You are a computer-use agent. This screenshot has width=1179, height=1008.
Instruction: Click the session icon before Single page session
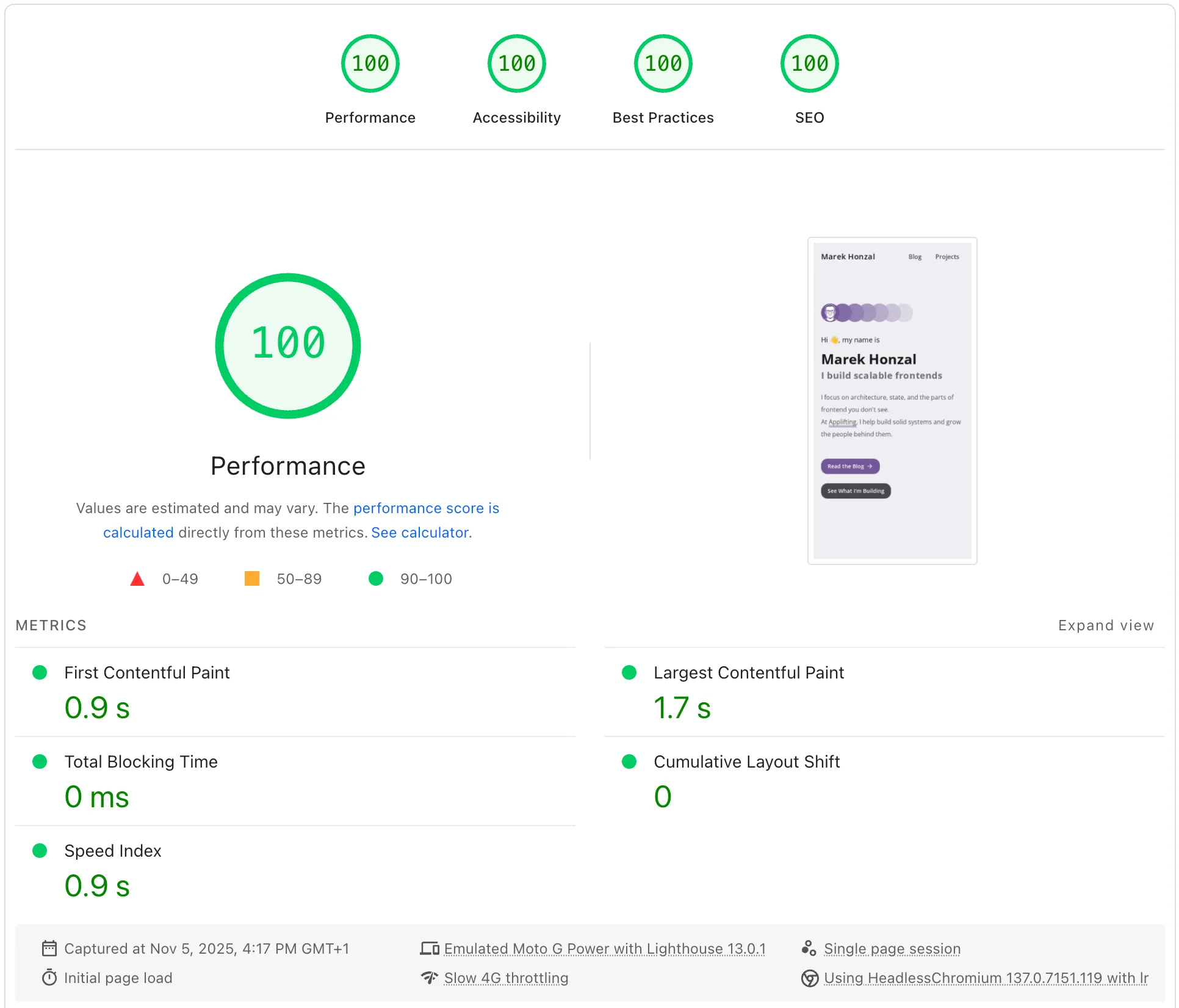809,948
